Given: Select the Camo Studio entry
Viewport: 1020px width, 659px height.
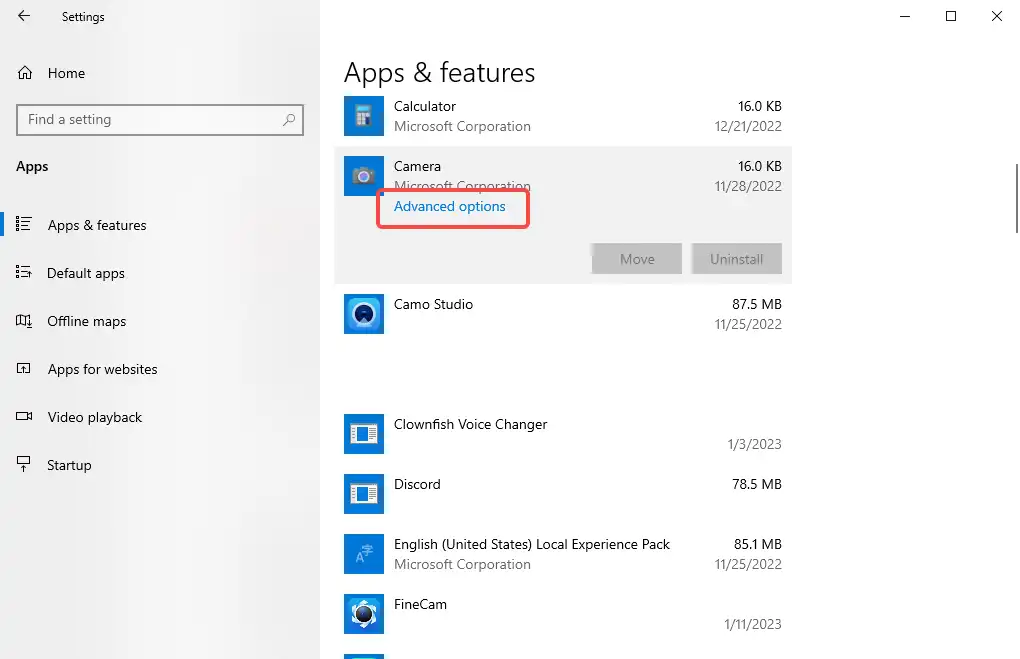Looking at the screenshot, I should pyautogui.click(x=433, y=304).
